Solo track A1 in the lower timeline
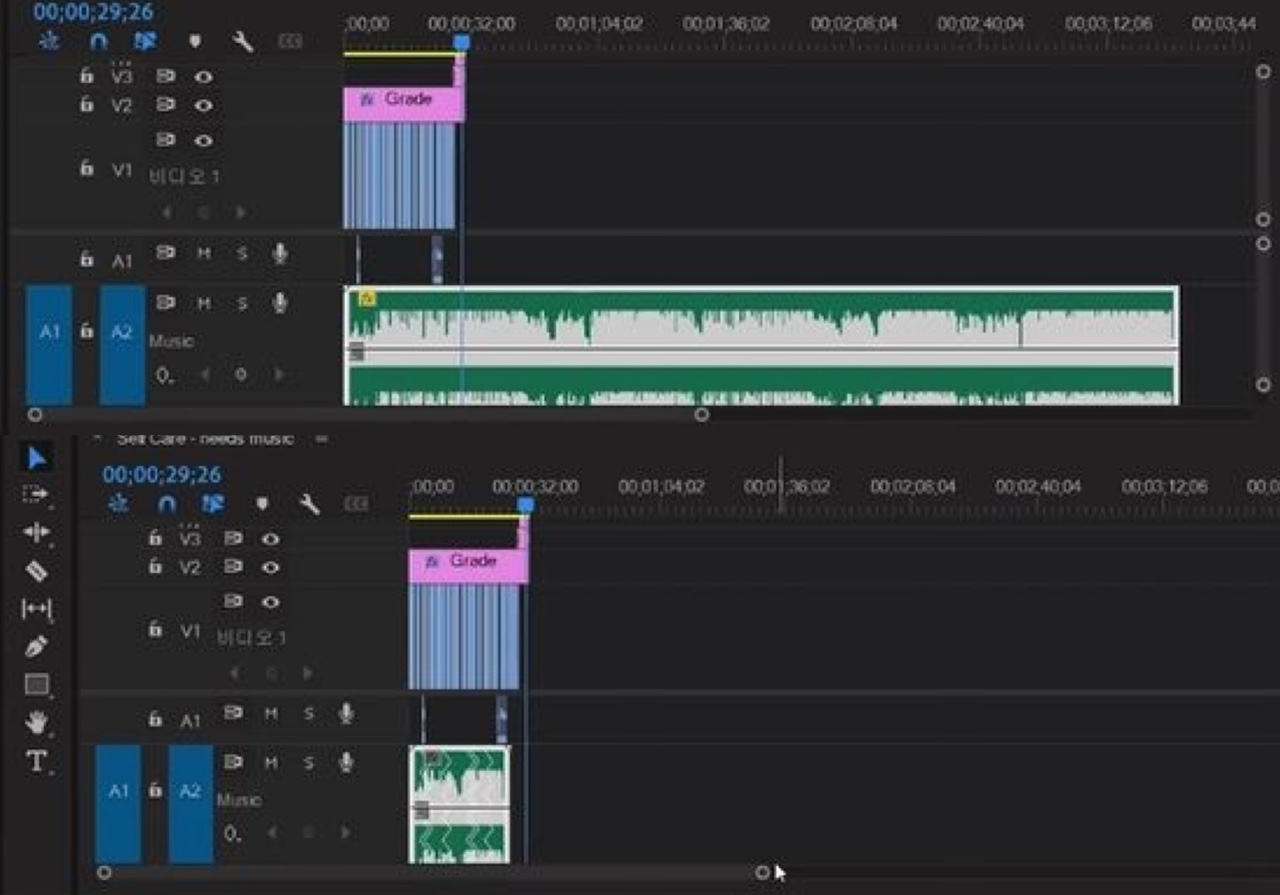Image resolution: width=1280 pixels, height=895 pixels. tap(308, 714)
